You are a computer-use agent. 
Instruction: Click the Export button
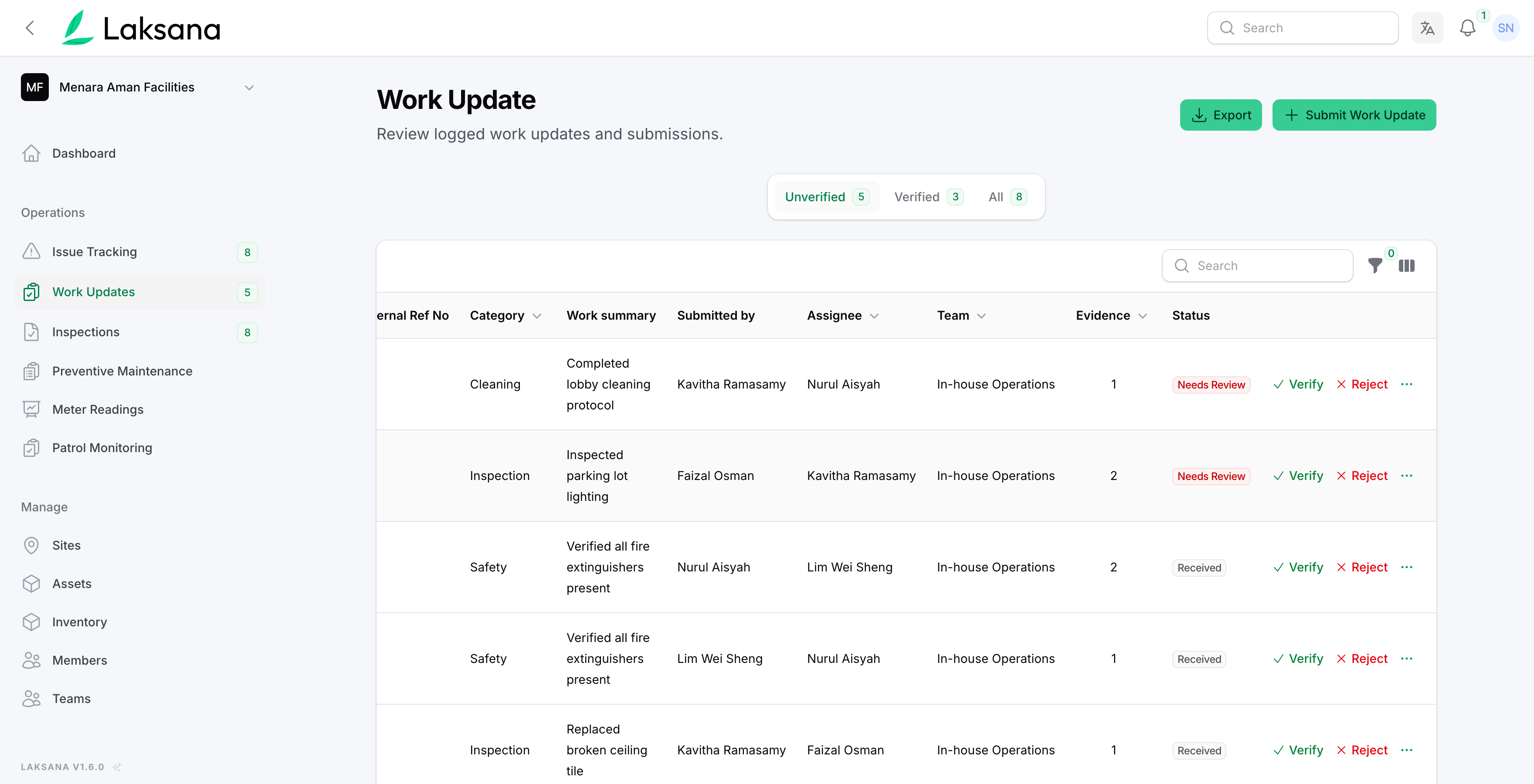1220,115
